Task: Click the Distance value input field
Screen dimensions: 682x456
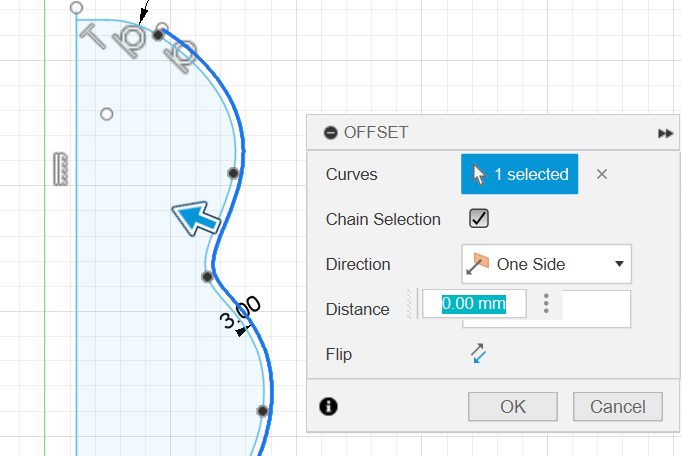Action: pyautogui.click(x=474, y=304)
